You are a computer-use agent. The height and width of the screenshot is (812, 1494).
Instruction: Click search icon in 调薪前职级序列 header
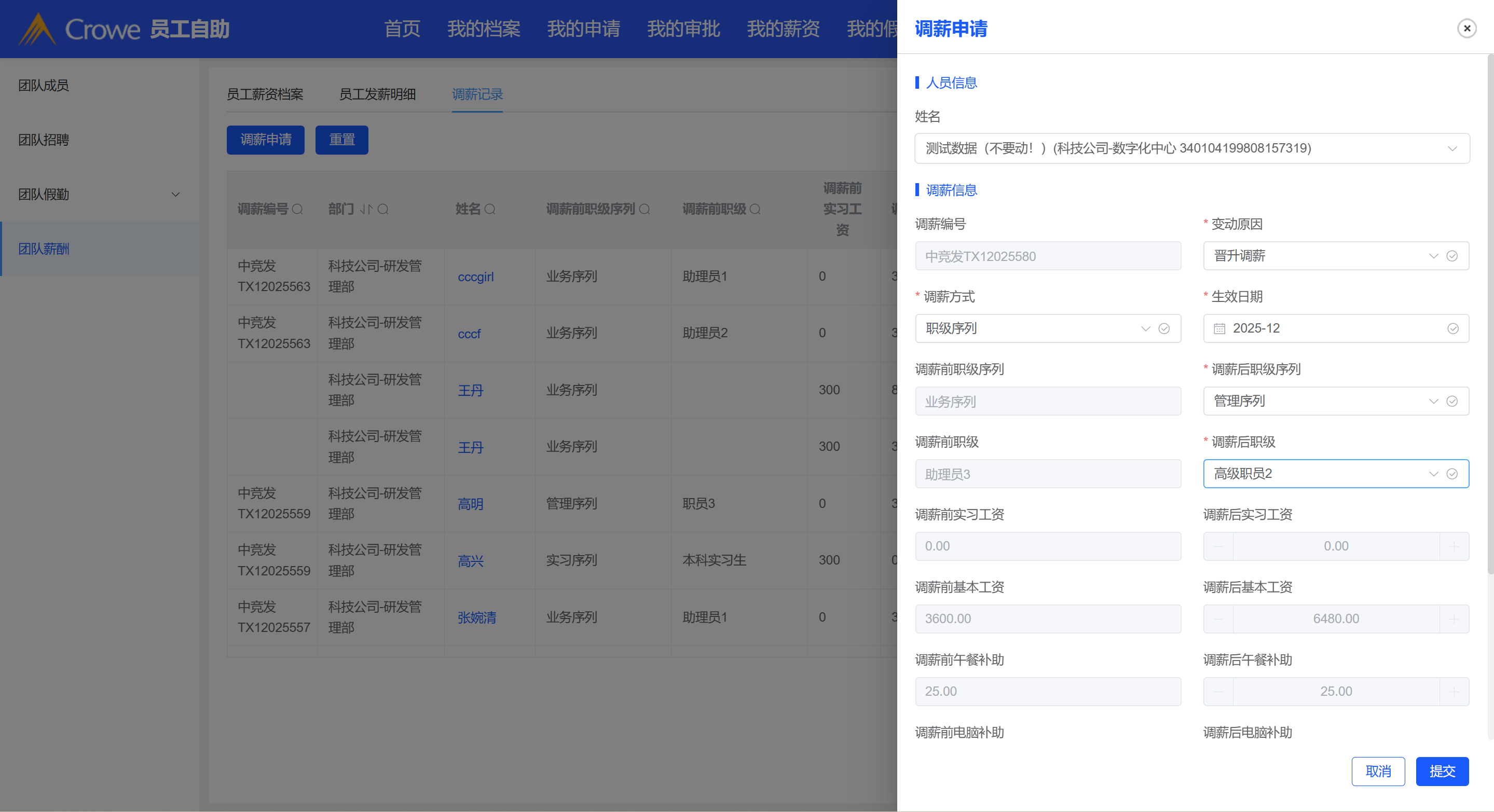tap(645, 210)
